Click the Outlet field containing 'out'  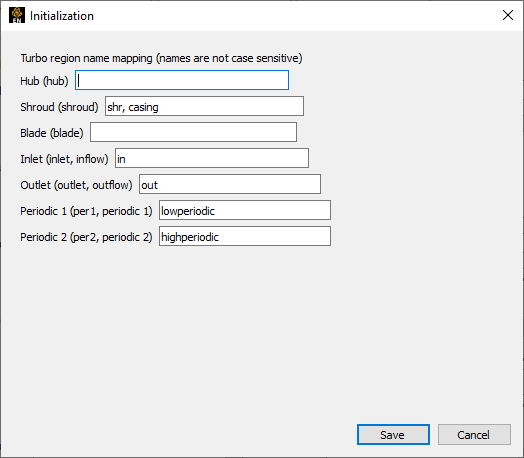[230, 184]
